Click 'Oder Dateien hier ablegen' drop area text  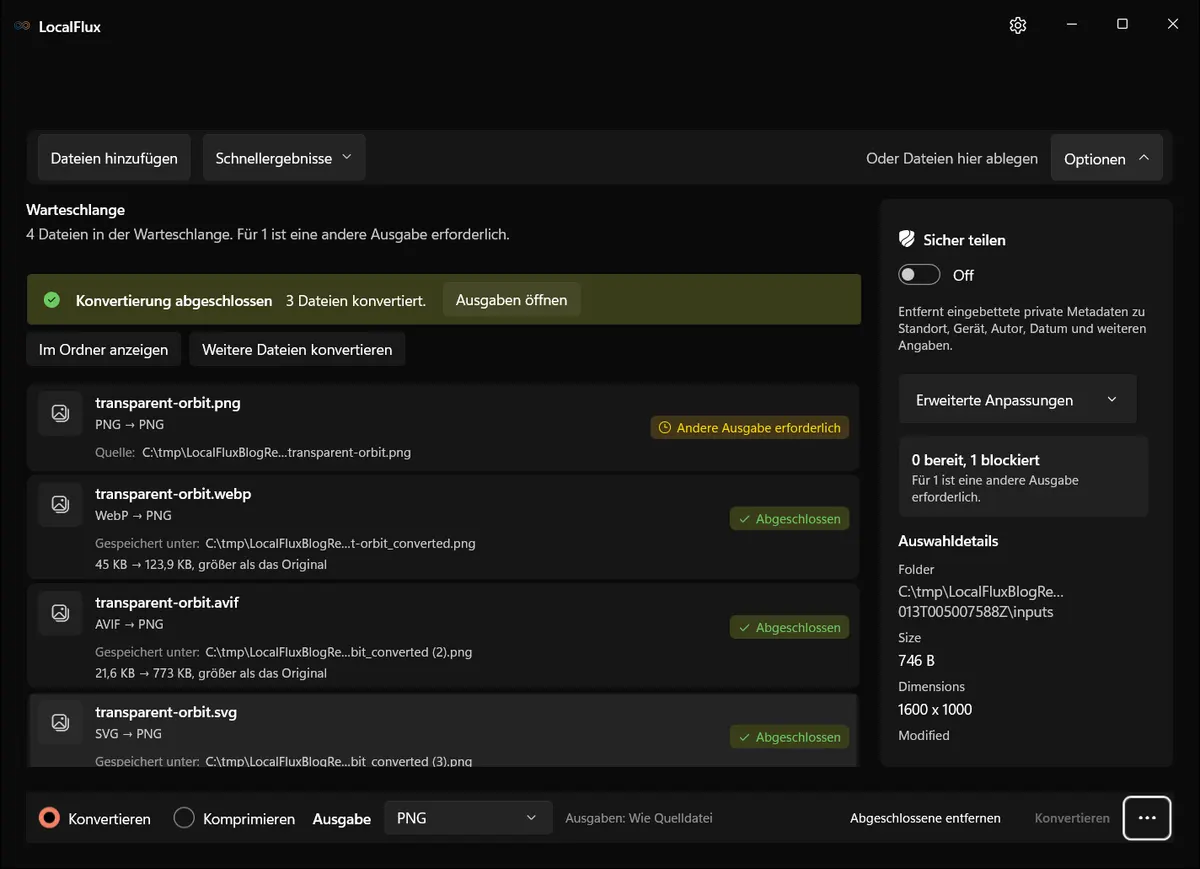tap(952, 158)
